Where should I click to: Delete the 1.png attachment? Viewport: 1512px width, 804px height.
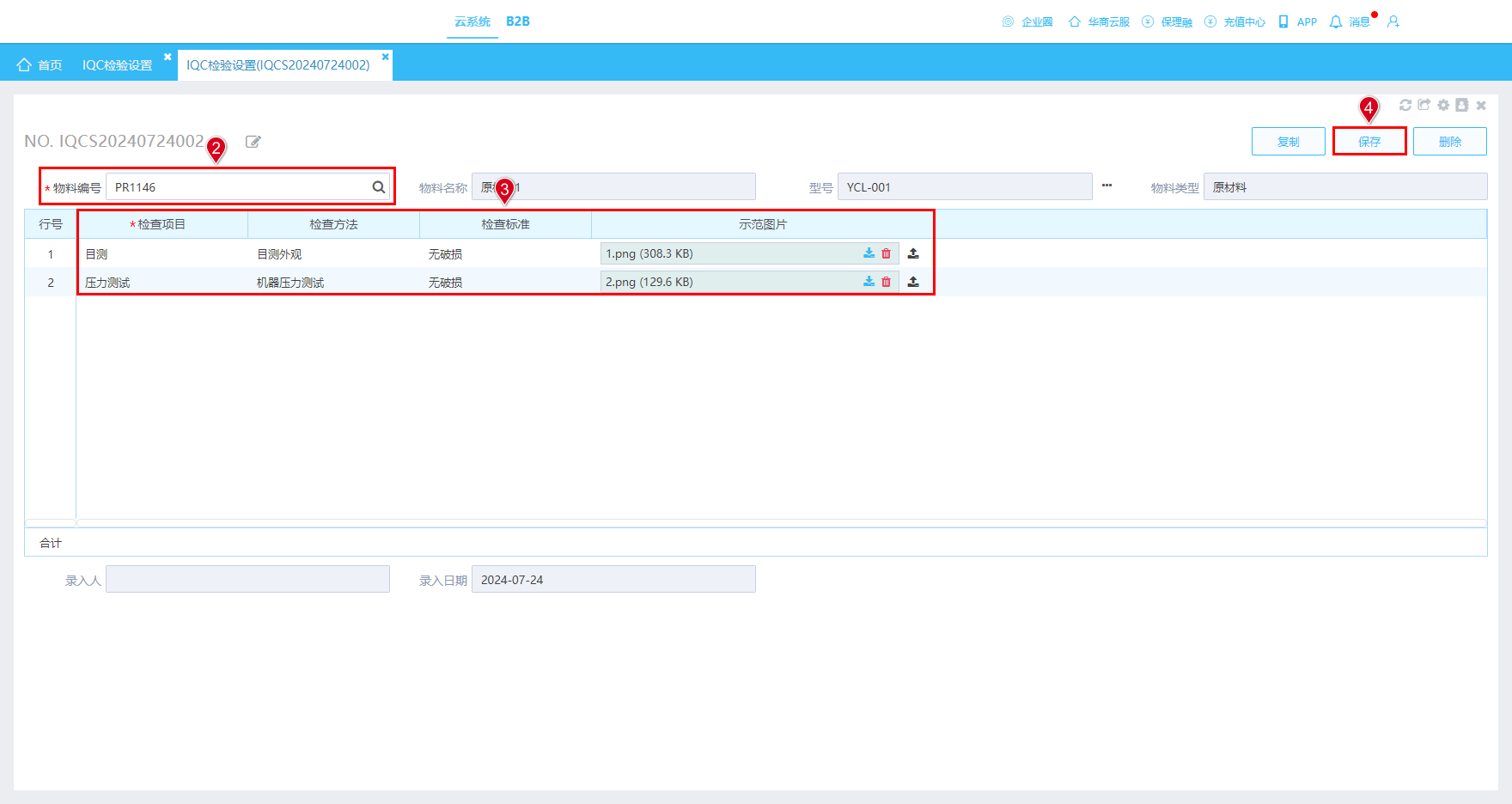click(887, 253)
